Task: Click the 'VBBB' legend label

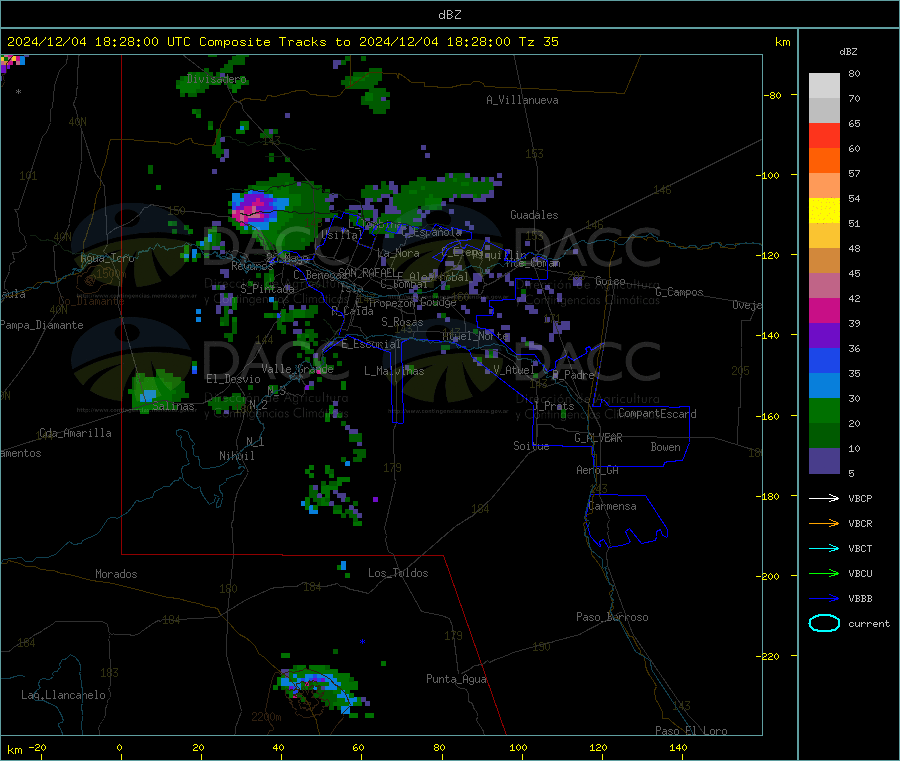Action: pos(860,599)
